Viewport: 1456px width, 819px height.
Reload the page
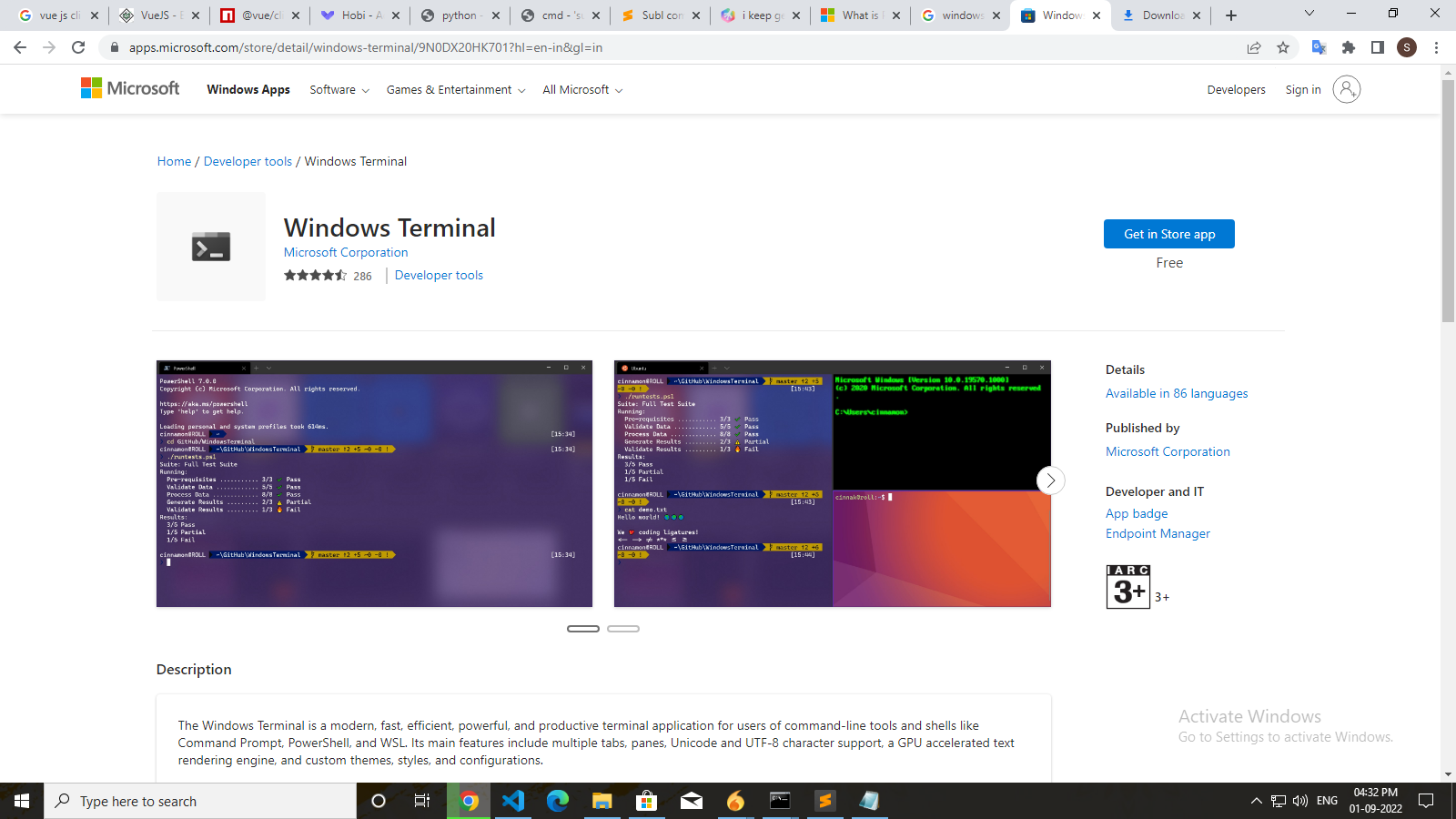(x=78, y=47)
